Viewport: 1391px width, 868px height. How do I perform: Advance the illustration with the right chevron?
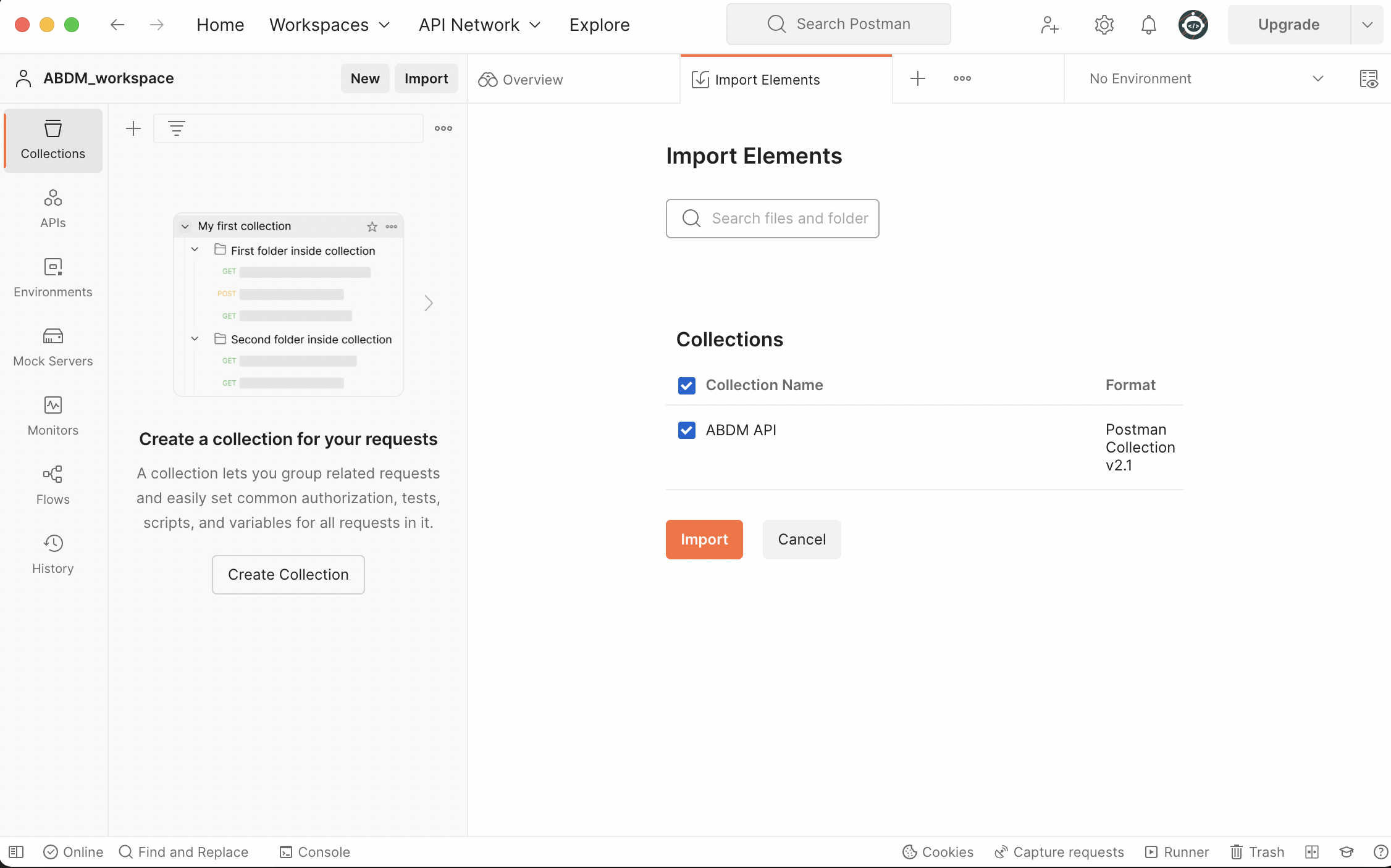click(x=429, y=303)
